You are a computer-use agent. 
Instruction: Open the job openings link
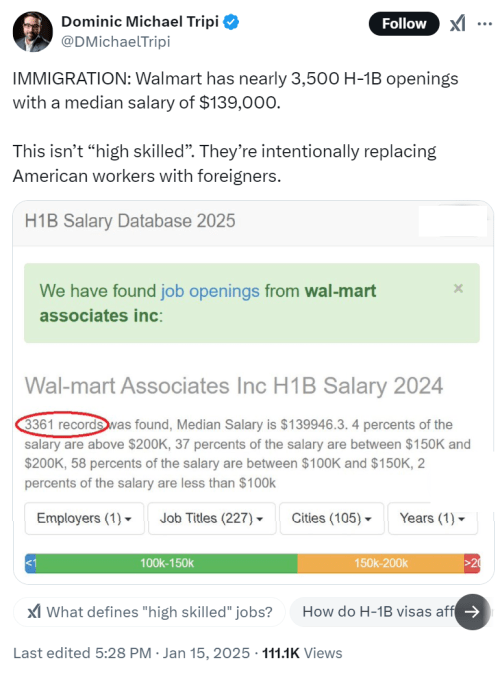coord(210,291)
